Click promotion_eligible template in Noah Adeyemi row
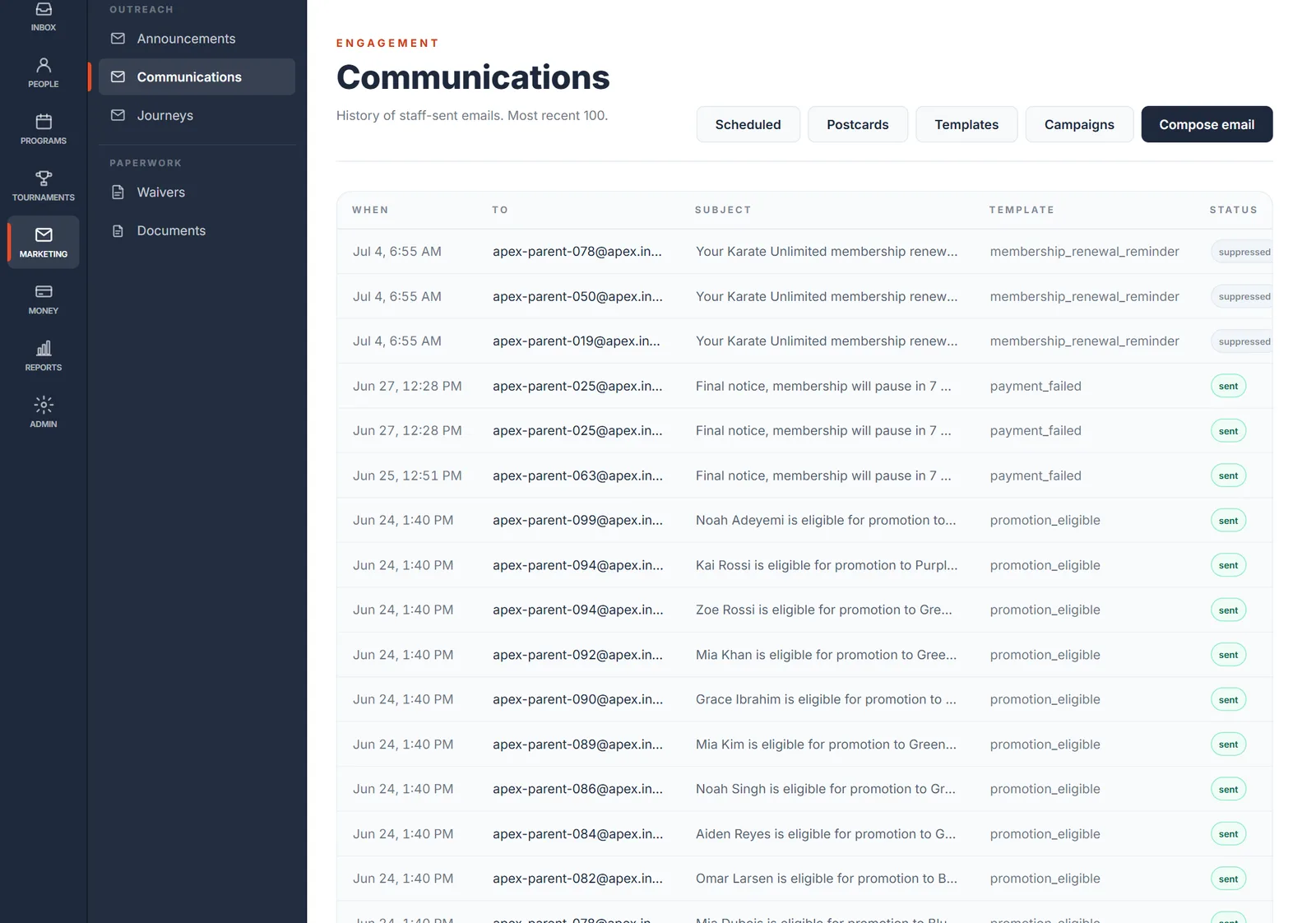The width and height of the screenshot is (1316, 923). (1045, 520)
